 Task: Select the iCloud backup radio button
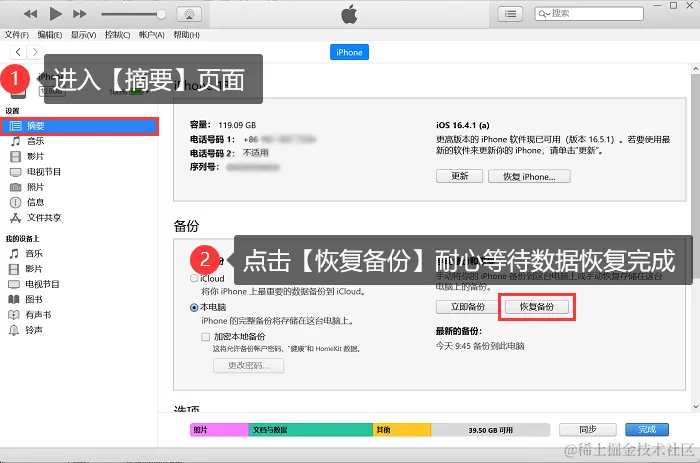click(194, 278)
